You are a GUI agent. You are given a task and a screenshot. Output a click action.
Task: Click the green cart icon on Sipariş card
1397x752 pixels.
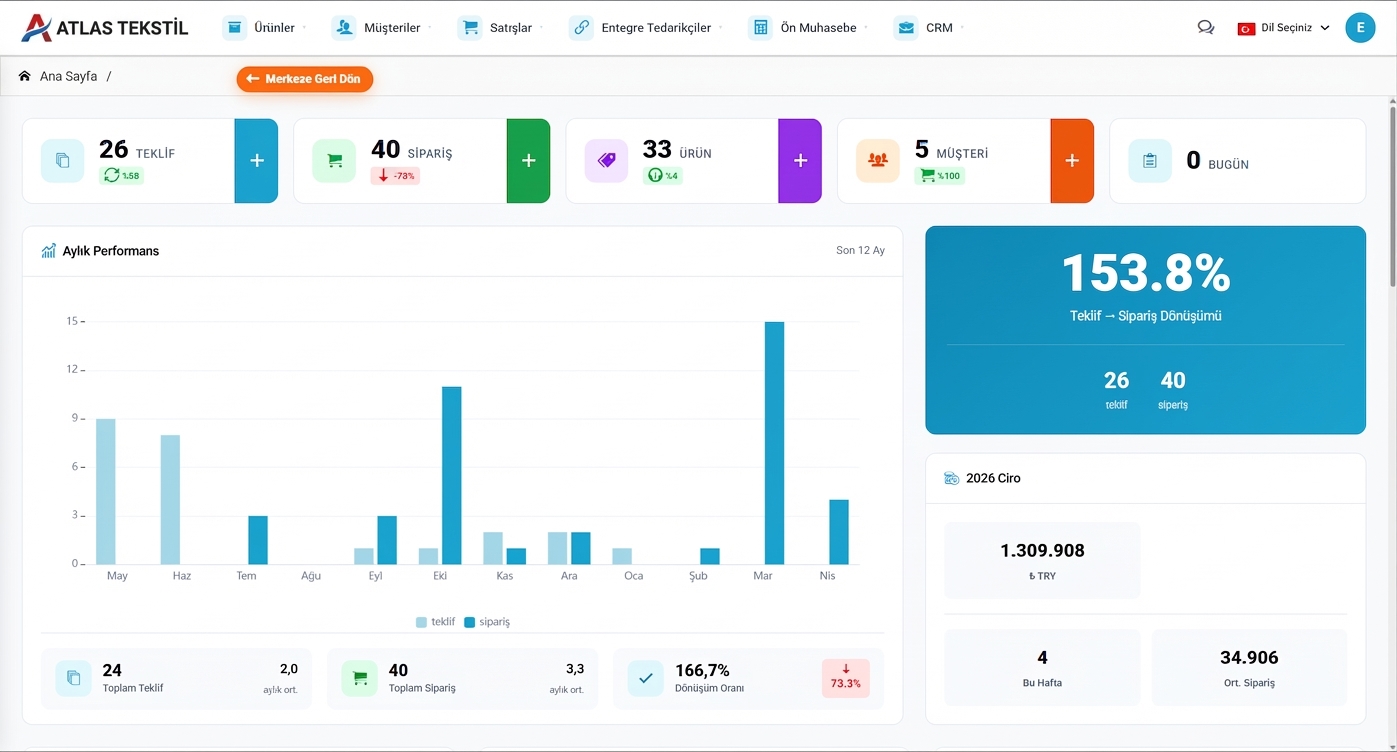[334, 160]
